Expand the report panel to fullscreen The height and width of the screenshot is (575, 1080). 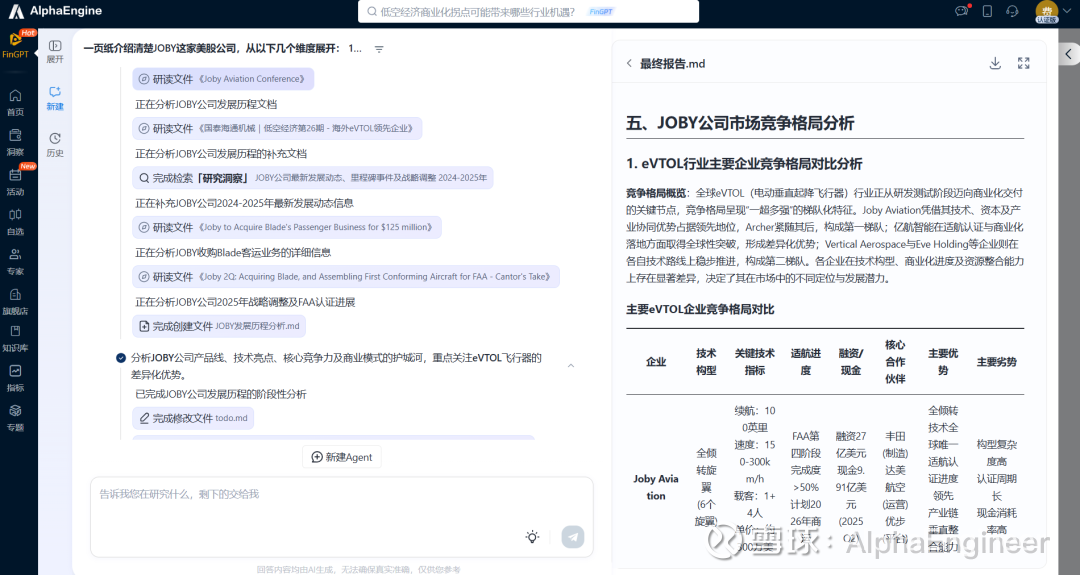click(x=1023, y=63)
